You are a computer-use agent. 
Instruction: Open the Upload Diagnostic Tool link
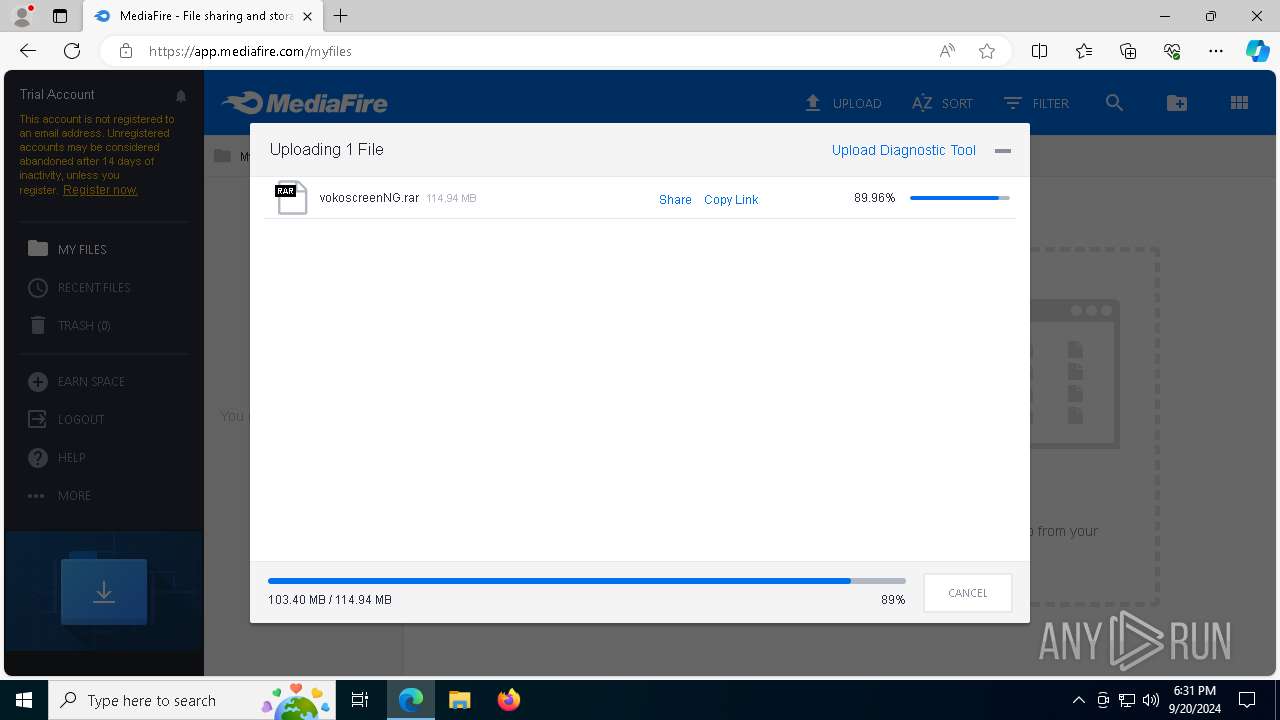[x=904, y=150]
